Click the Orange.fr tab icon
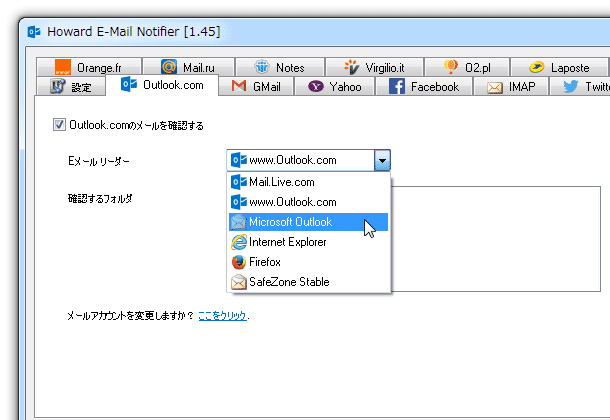610x420 pixels. pos(63,67)
